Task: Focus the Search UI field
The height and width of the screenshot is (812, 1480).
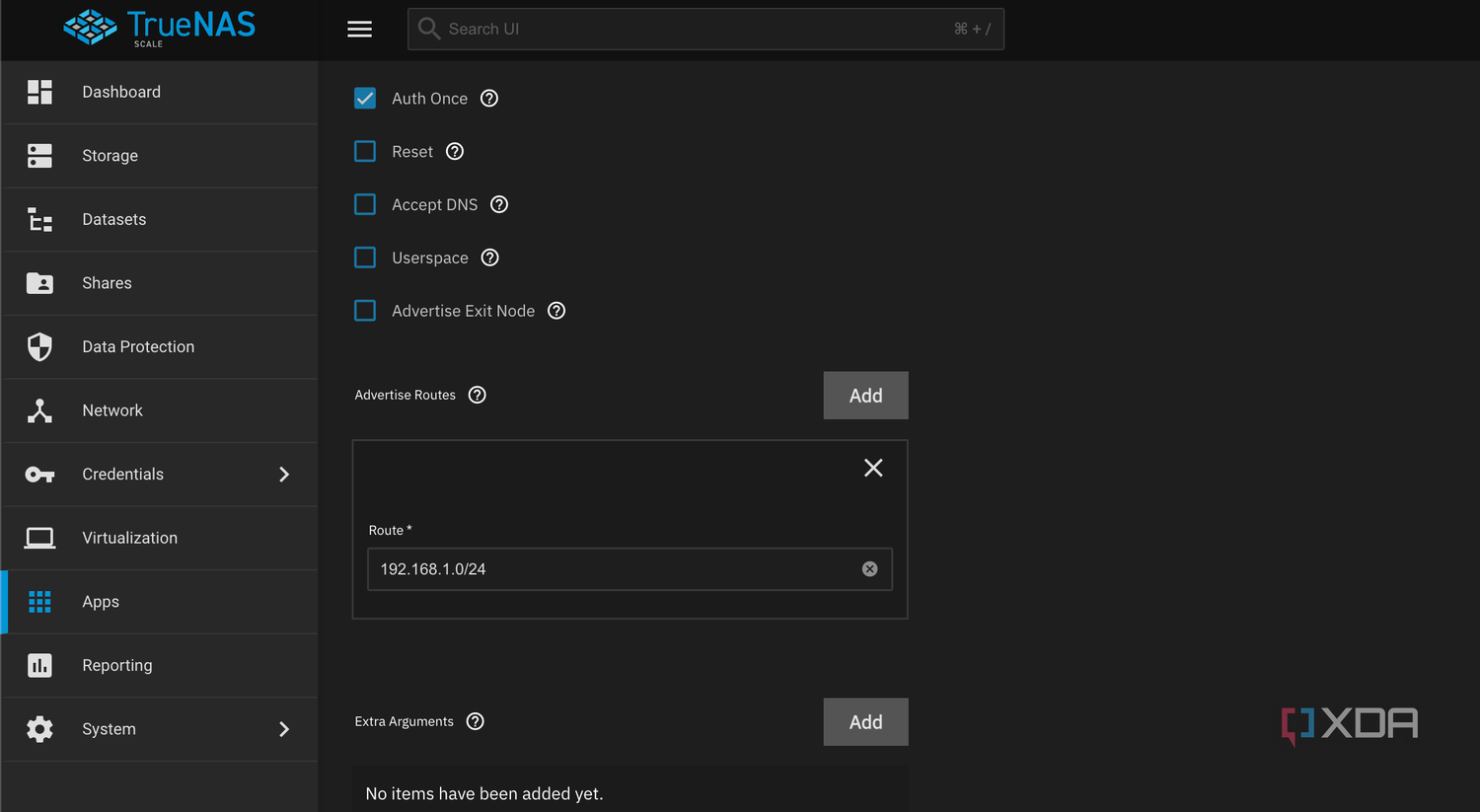Action: [705, 29]
